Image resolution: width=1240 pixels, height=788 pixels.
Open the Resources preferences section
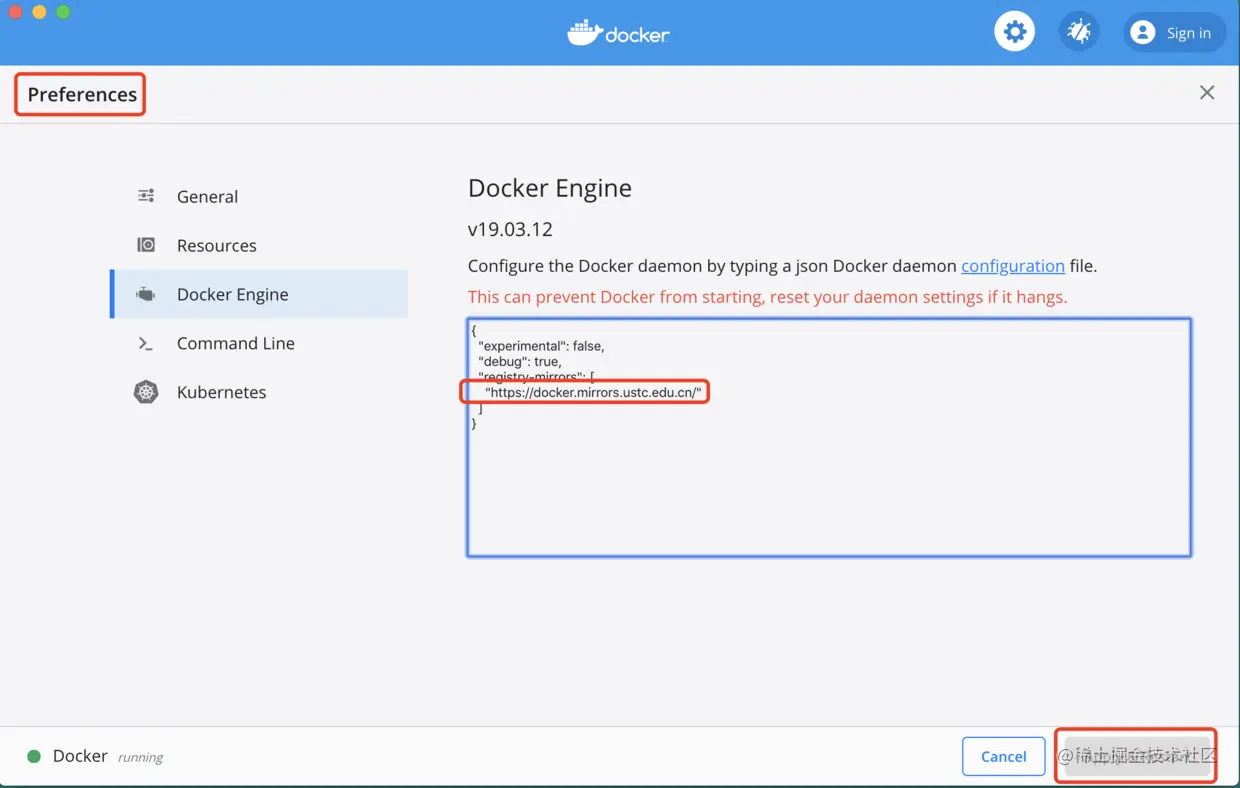point(259,245)
